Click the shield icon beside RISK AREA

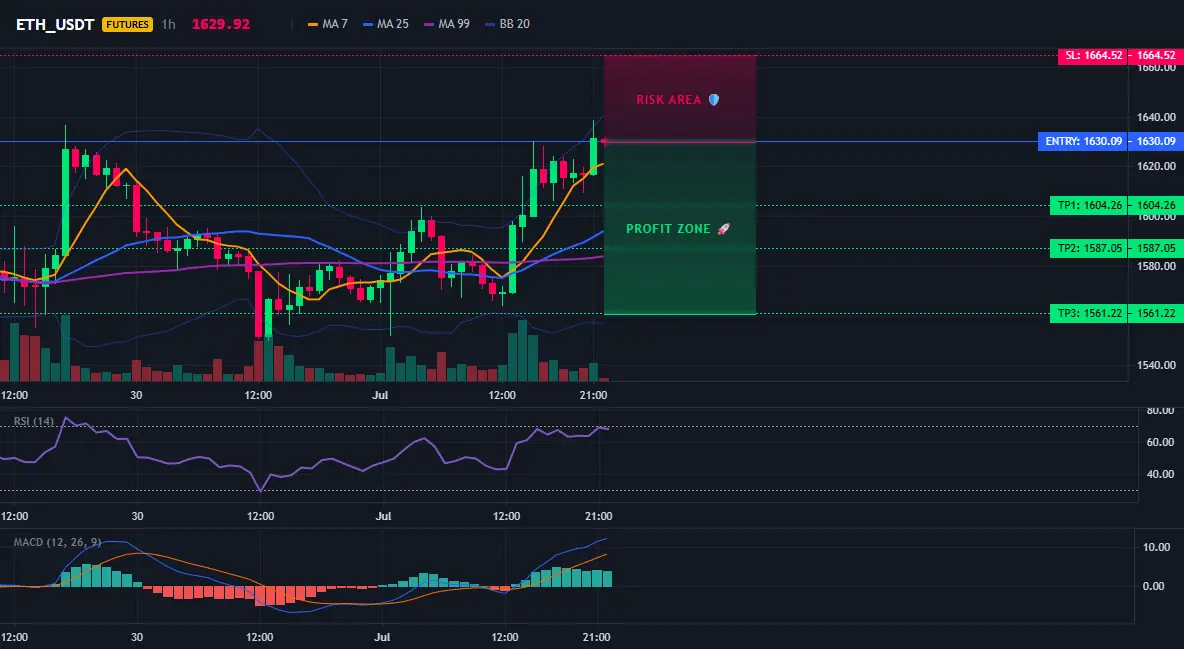point(714,100)
